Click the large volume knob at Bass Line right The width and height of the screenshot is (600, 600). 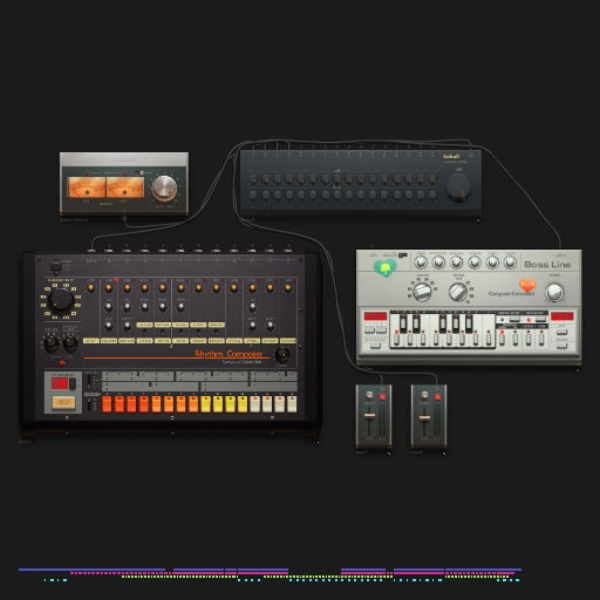tap(554, 292)
